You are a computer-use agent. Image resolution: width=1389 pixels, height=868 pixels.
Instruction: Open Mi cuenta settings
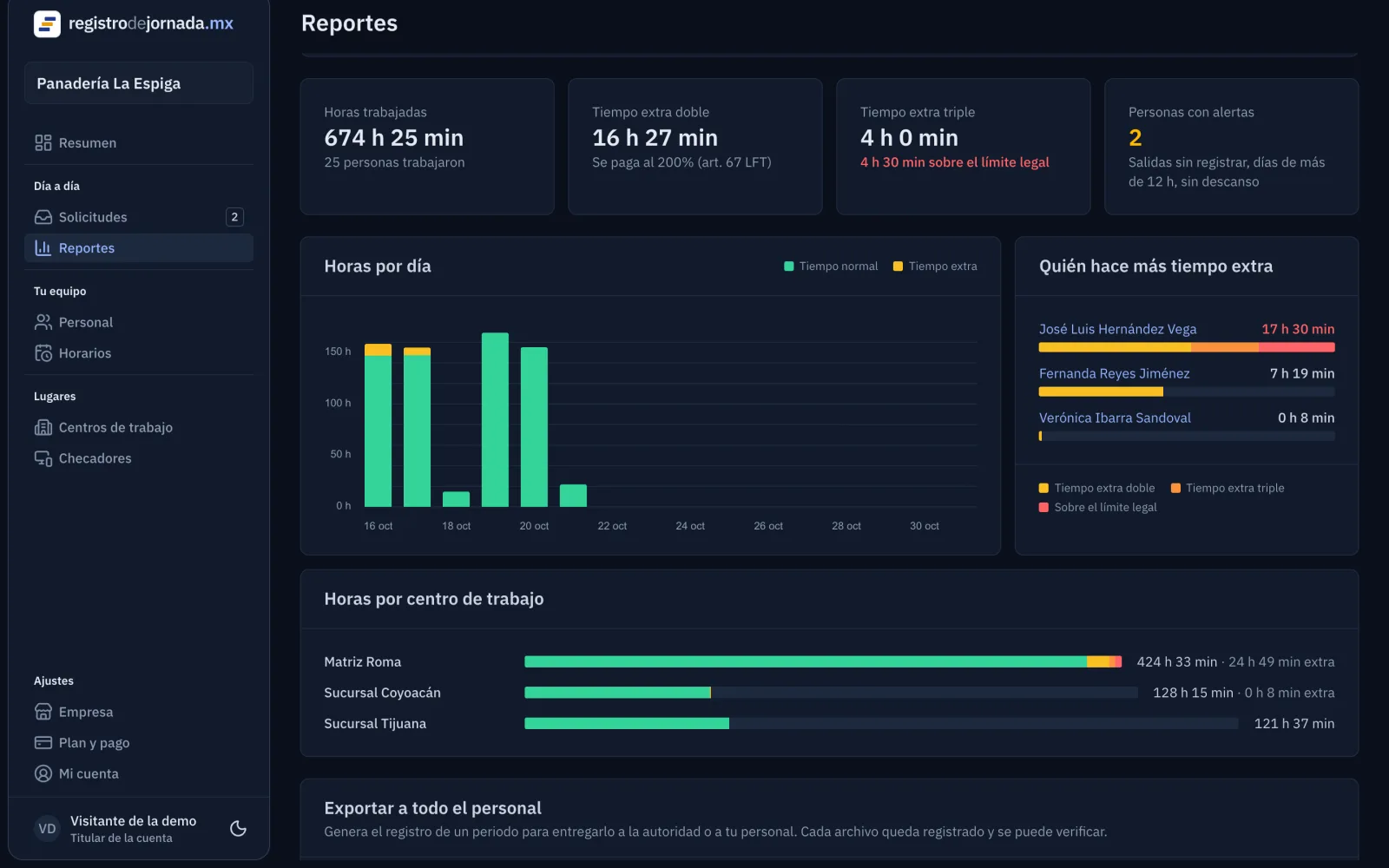[x=139, y=773]
